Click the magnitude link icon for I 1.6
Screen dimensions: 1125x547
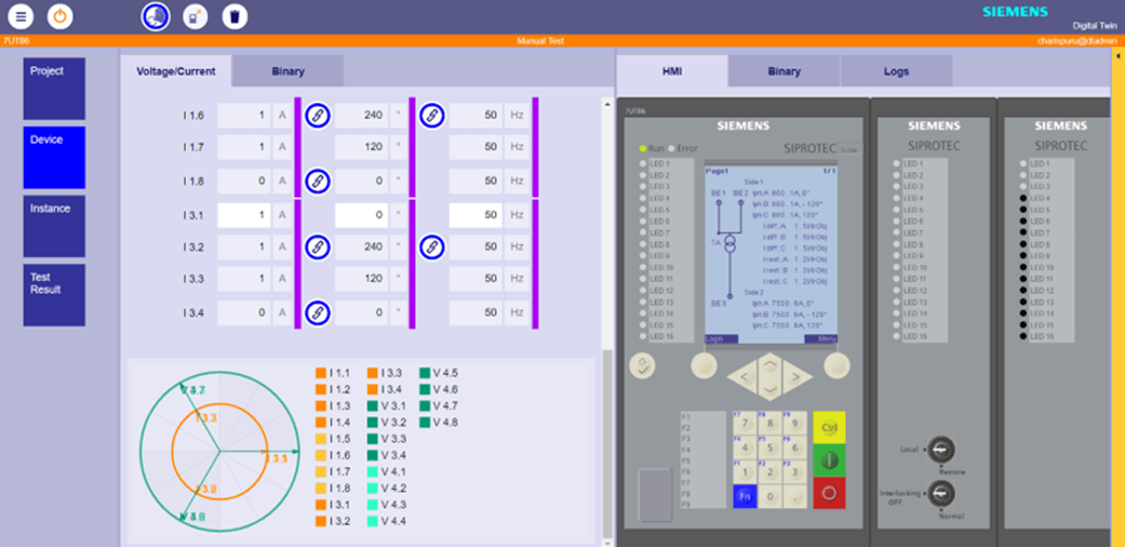coord(317,115)
